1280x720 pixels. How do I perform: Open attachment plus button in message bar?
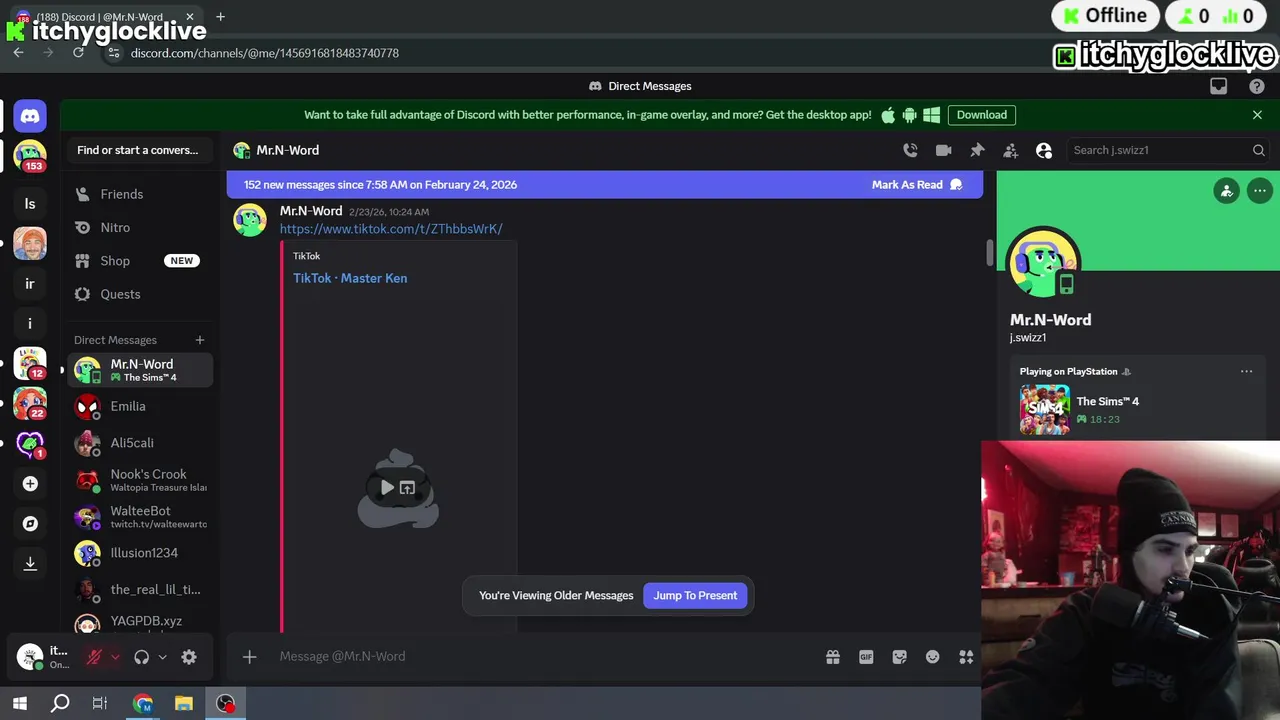pyautogui.click(x=249, y=656)
